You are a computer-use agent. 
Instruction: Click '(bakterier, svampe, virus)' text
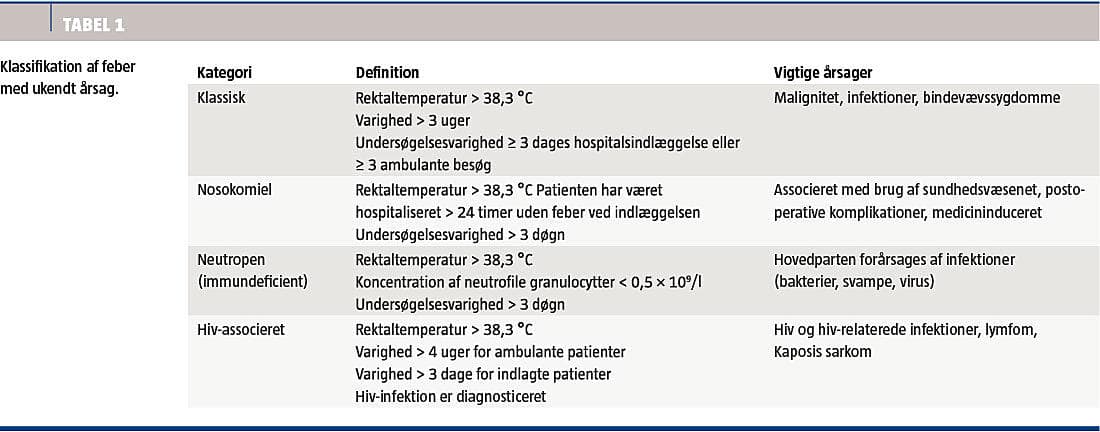(854, 282)
